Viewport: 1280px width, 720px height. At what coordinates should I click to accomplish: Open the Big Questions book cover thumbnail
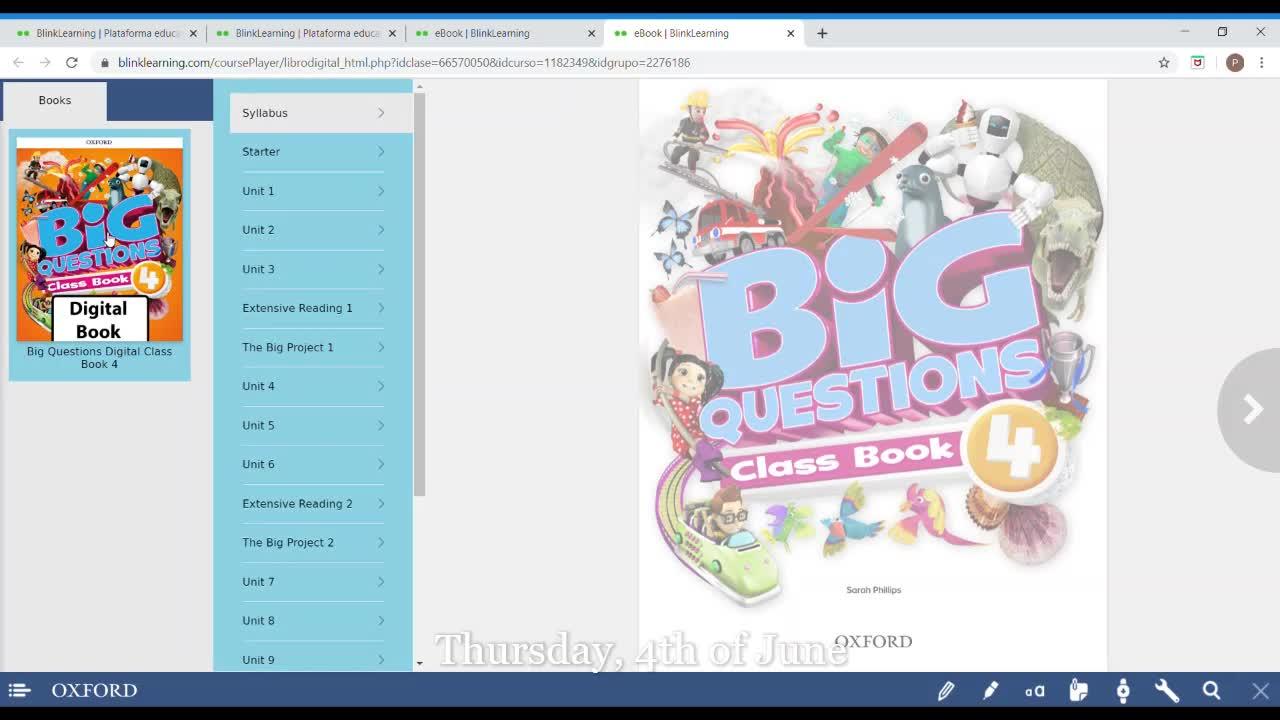pos(99,239)
